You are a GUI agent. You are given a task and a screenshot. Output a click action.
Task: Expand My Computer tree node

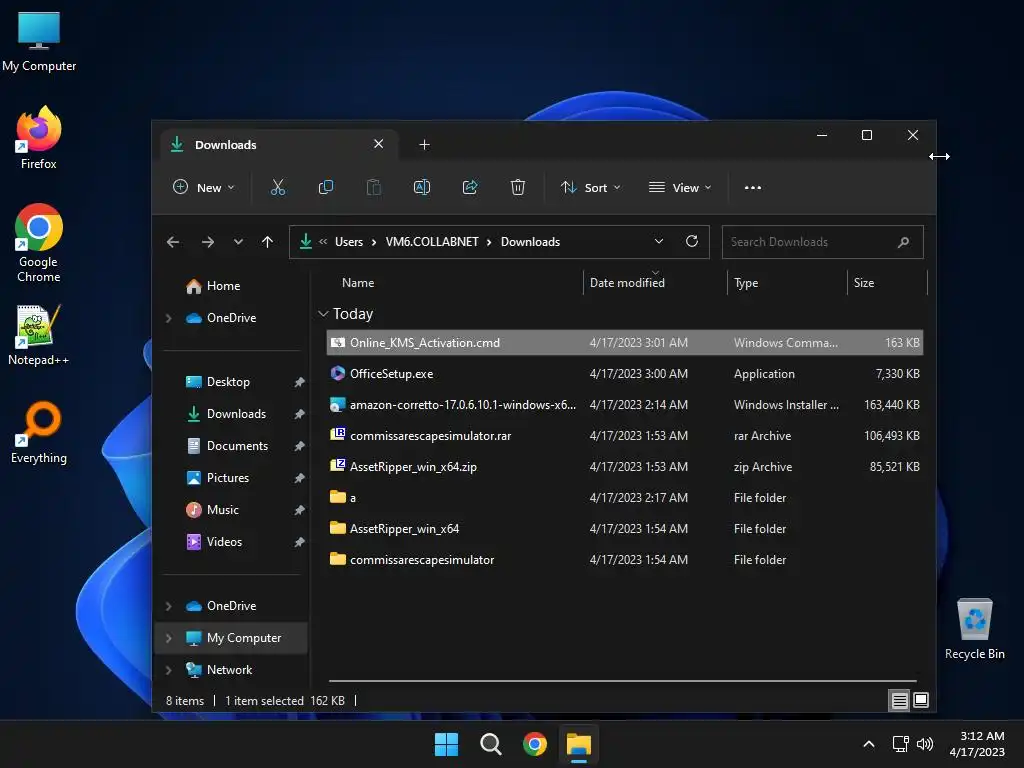(168, 638)
